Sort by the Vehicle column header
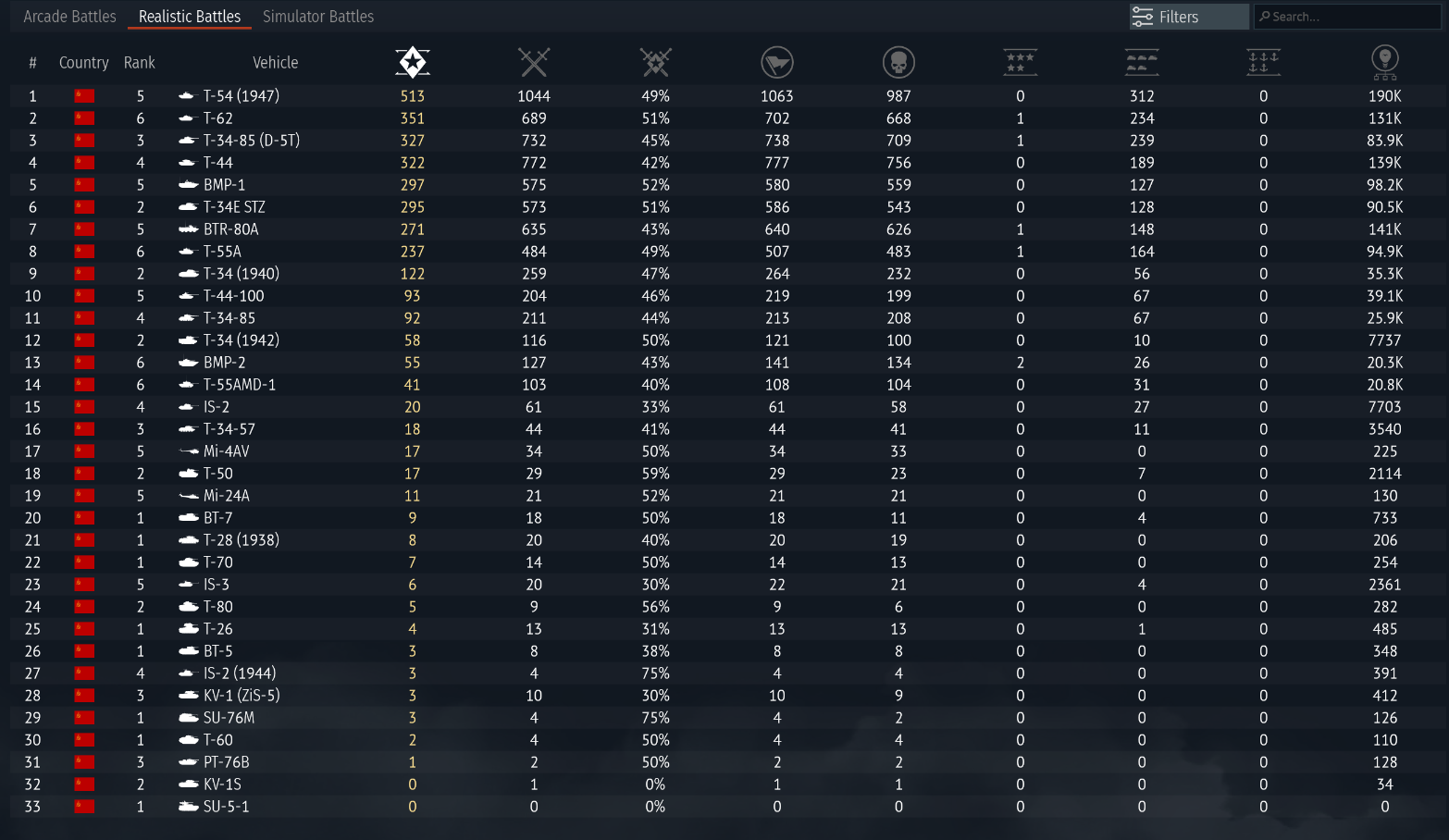The height and width of the screenshot is (840, 1449). point(276,63)
